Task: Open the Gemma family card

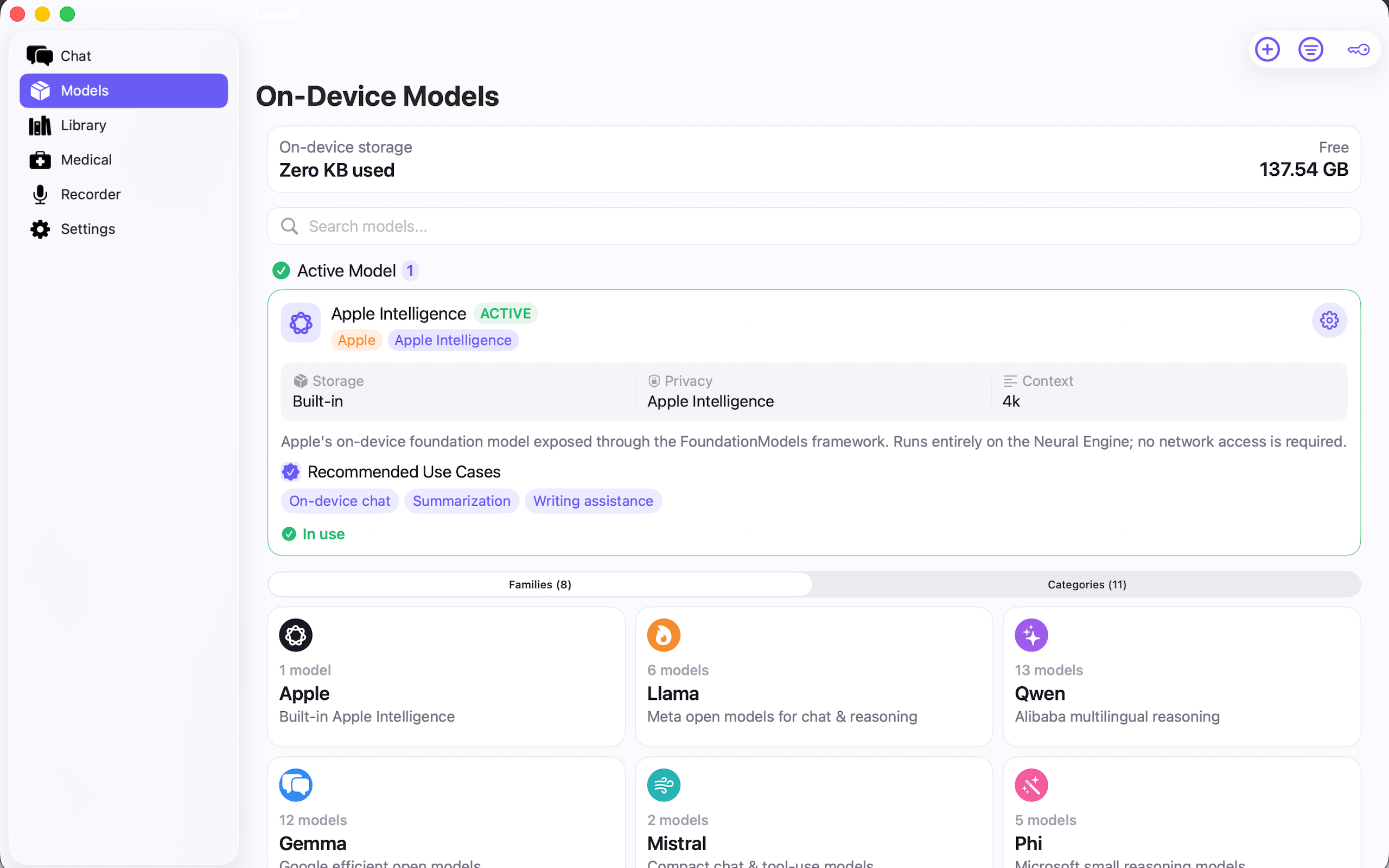Action: (446, 813)
